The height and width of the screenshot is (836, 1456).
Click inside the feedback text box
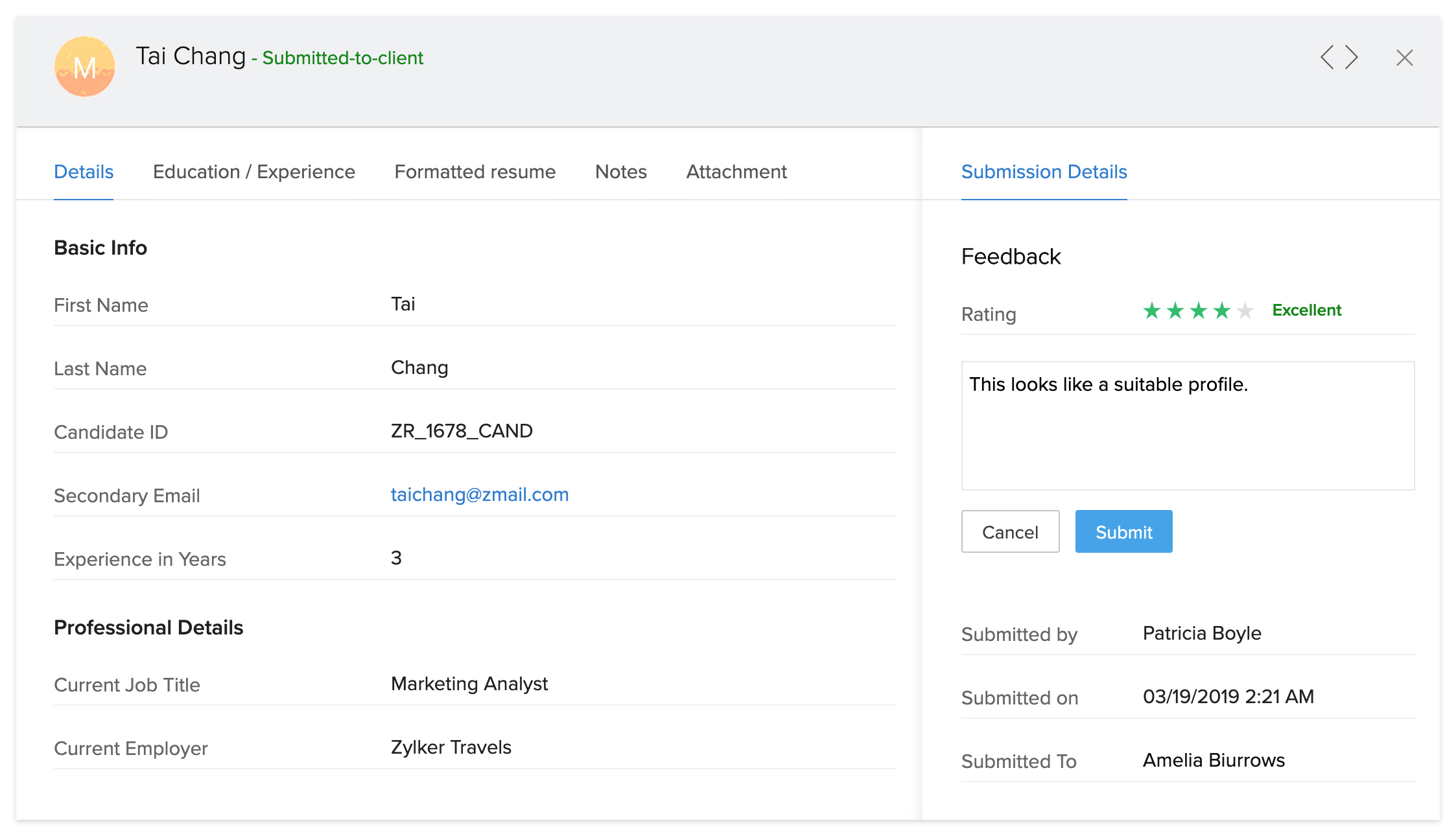(x=1187, y=426)
